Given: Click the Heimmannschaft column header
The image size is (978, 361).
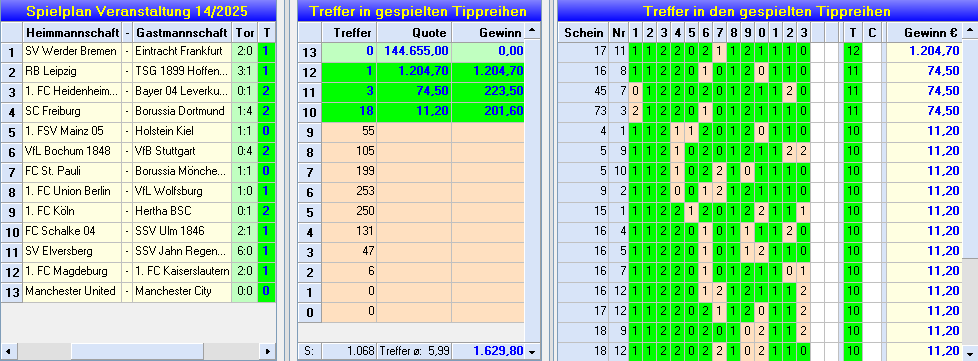Looking at the screenshot, I should click(72, 32).
